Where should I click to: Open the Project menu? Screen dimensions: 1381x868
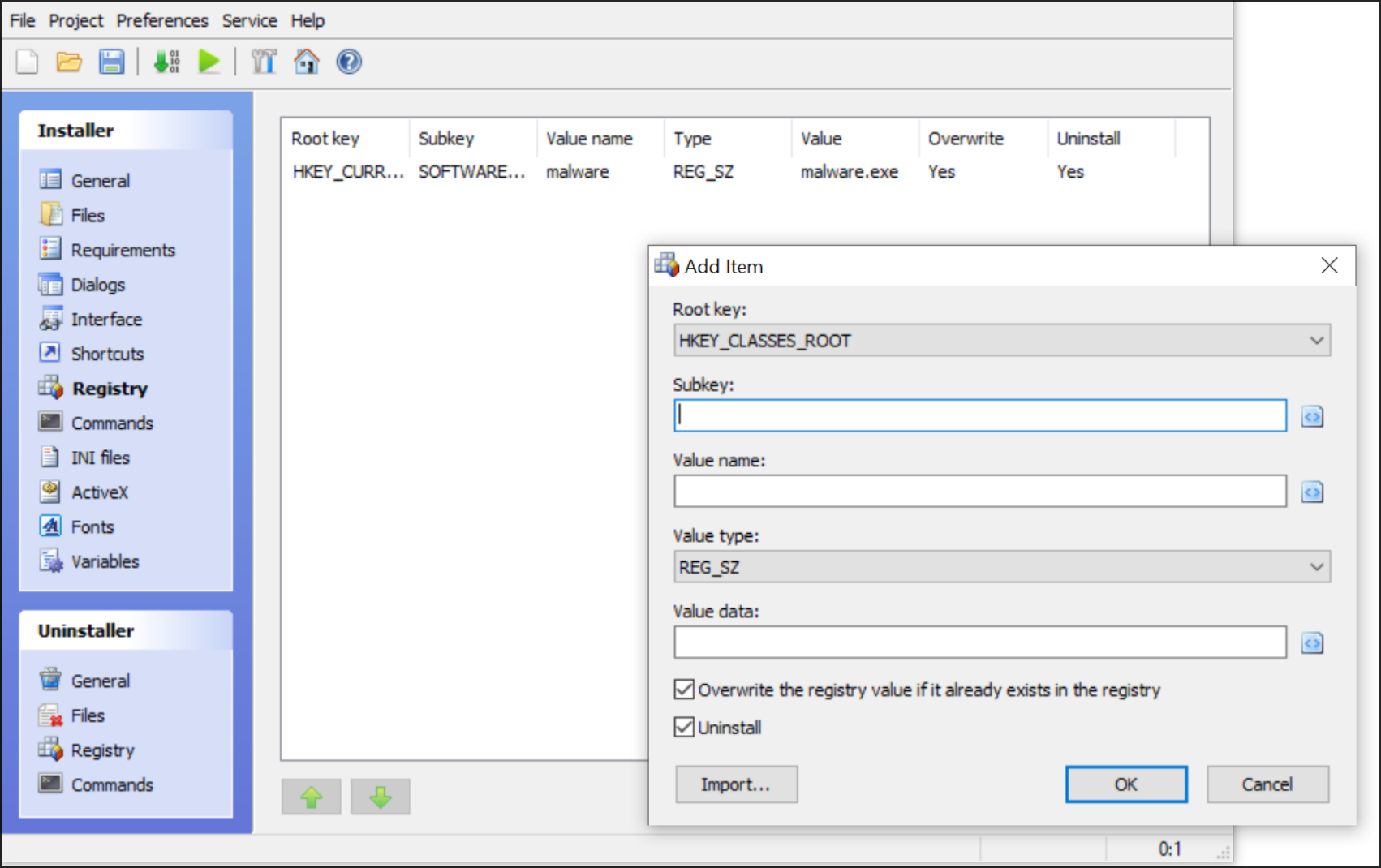tap(75, 20)
